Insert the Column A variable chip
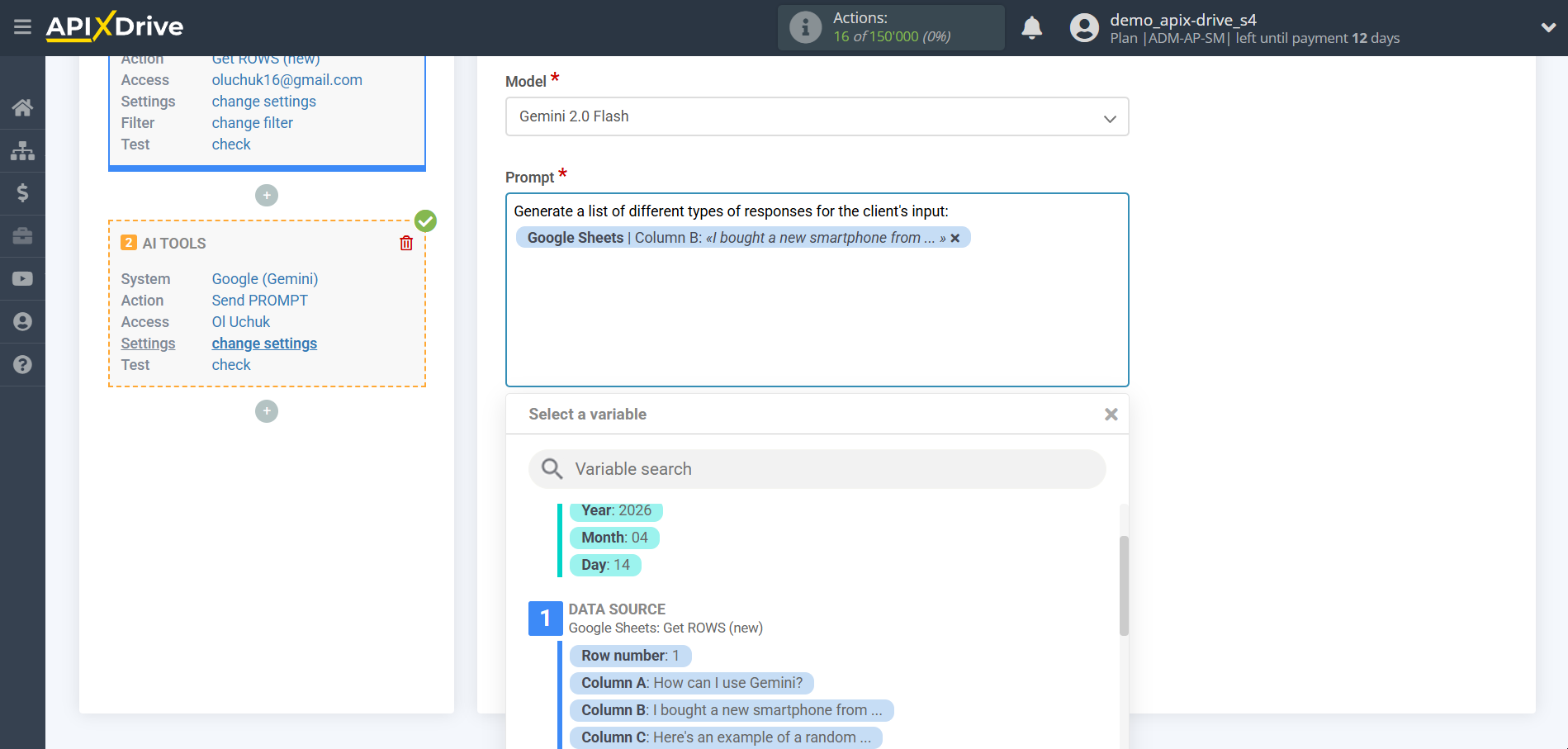This screenshot has height=749, width=1568. [x=691, y=683]
